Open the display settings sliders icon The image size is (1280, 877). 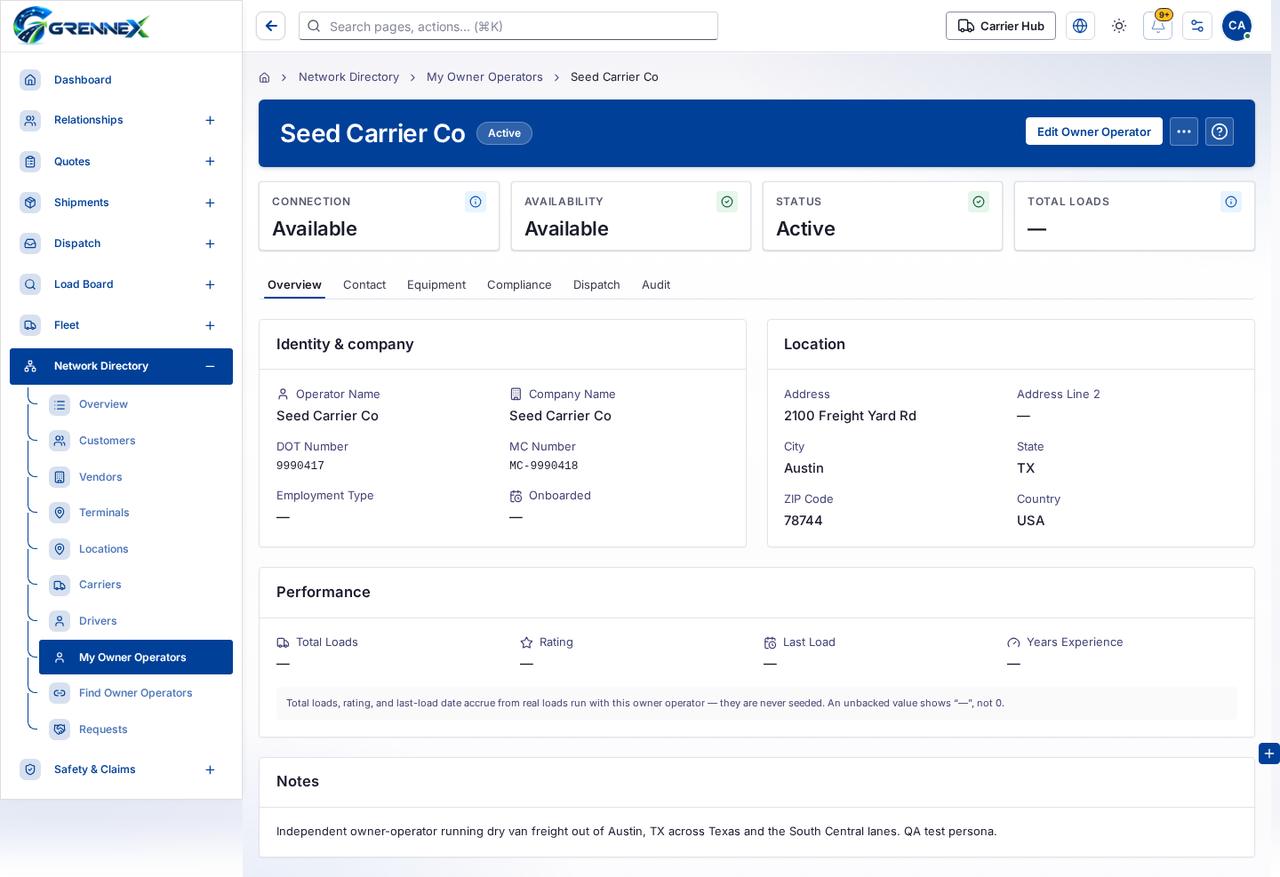point(1197,26)
